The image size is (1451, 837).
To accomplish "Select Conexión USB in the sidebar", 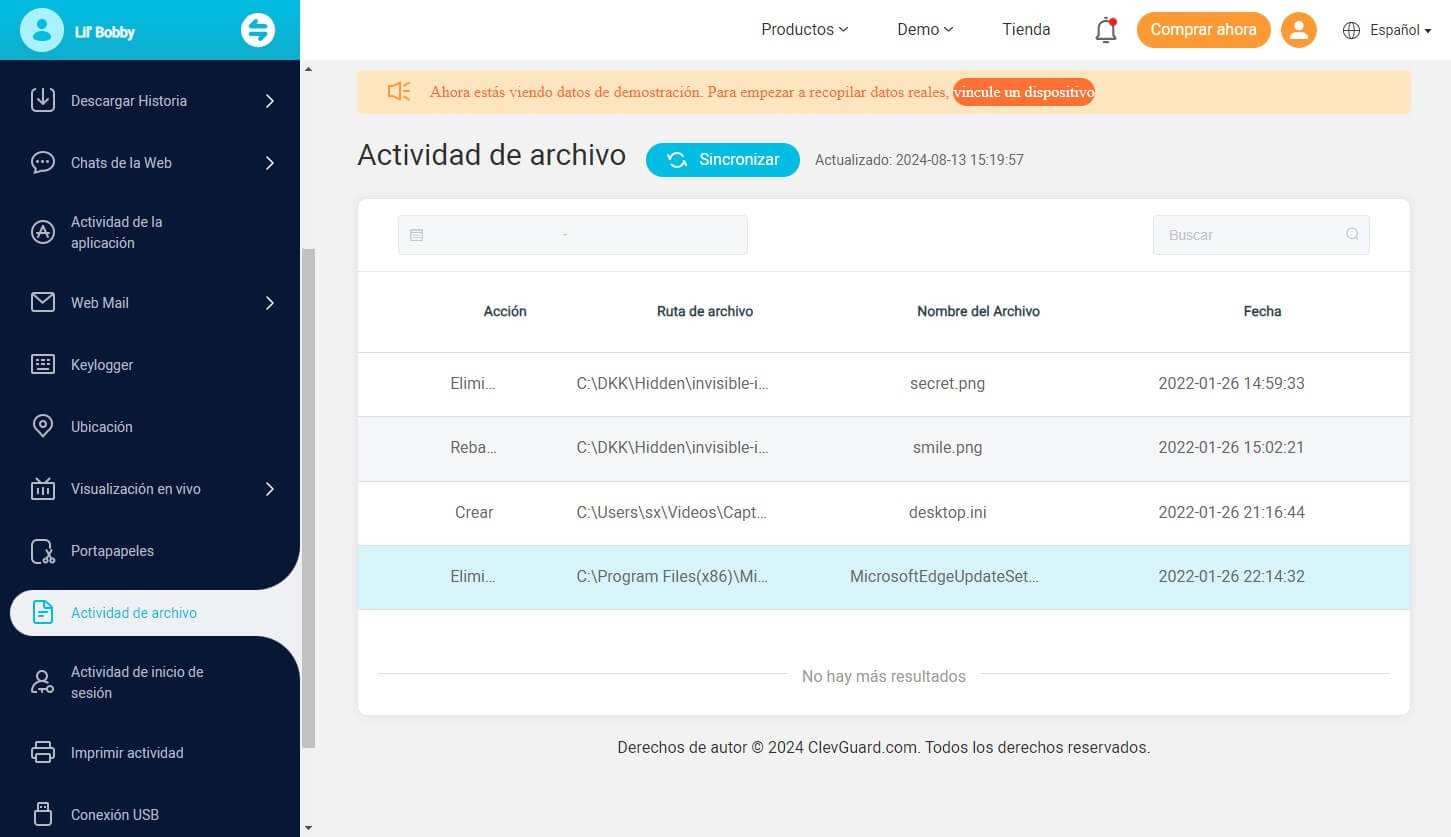I will tap(115, 815).
